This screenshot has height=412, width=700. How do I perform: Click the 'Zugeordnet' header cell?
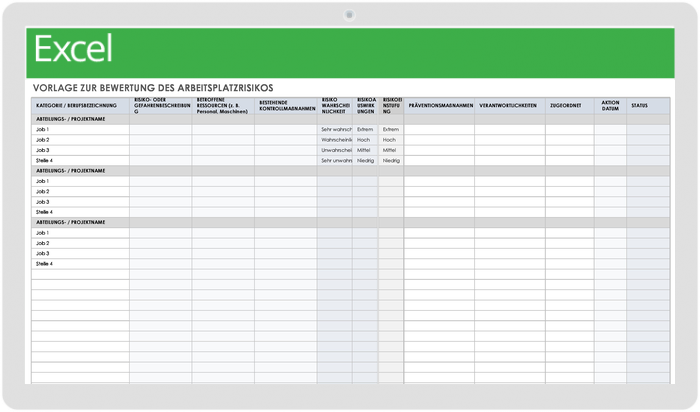[x=570, y=106]
